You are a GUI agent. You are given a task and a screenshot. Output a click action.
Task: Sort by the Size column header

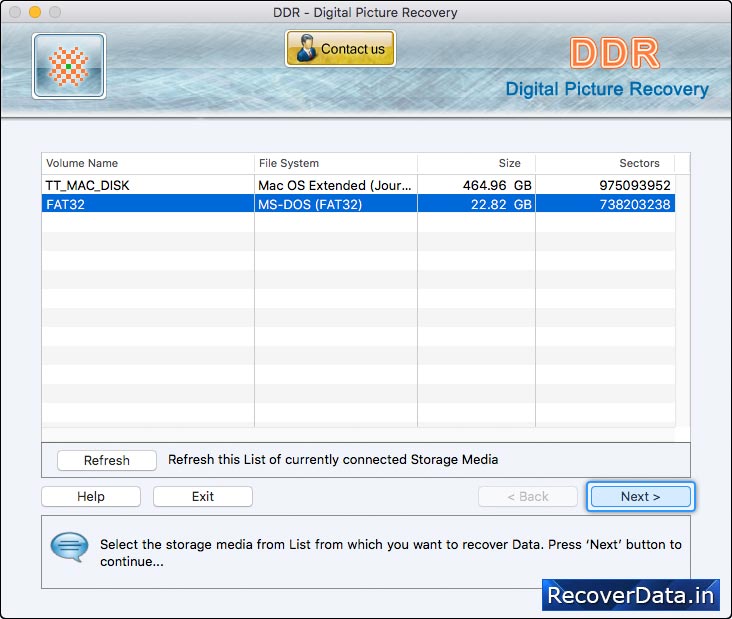coord(476,163)
